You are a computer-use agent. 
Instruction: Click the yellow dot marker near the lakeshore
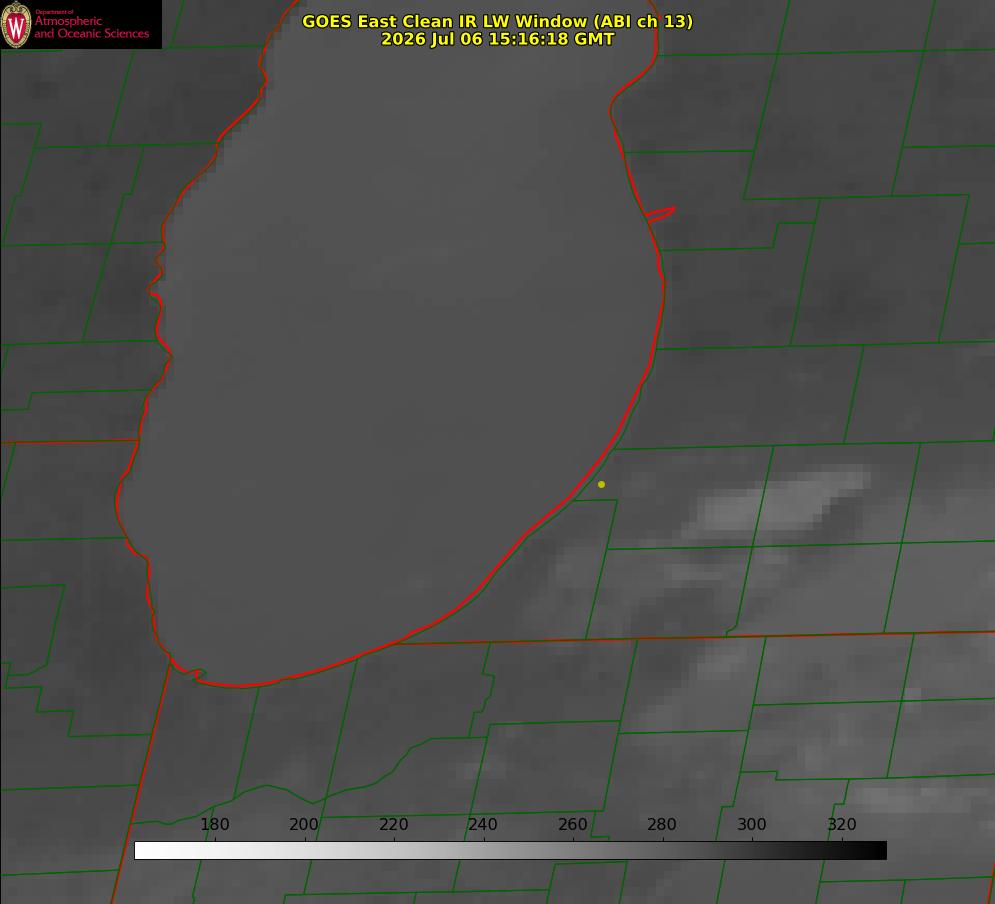[x=601, y=484]
